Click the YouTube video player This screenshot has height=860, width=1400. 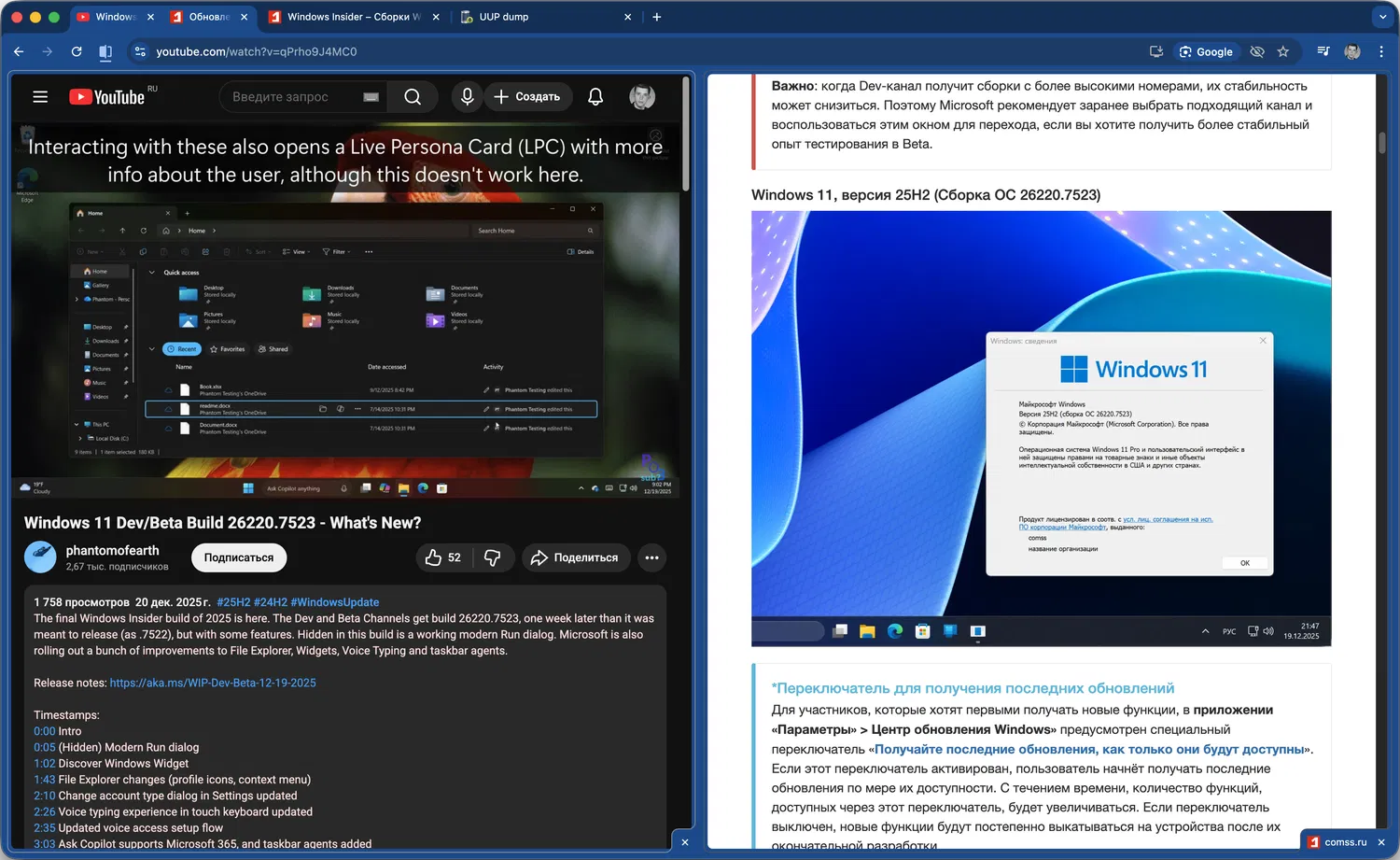(x=344, y=313)
